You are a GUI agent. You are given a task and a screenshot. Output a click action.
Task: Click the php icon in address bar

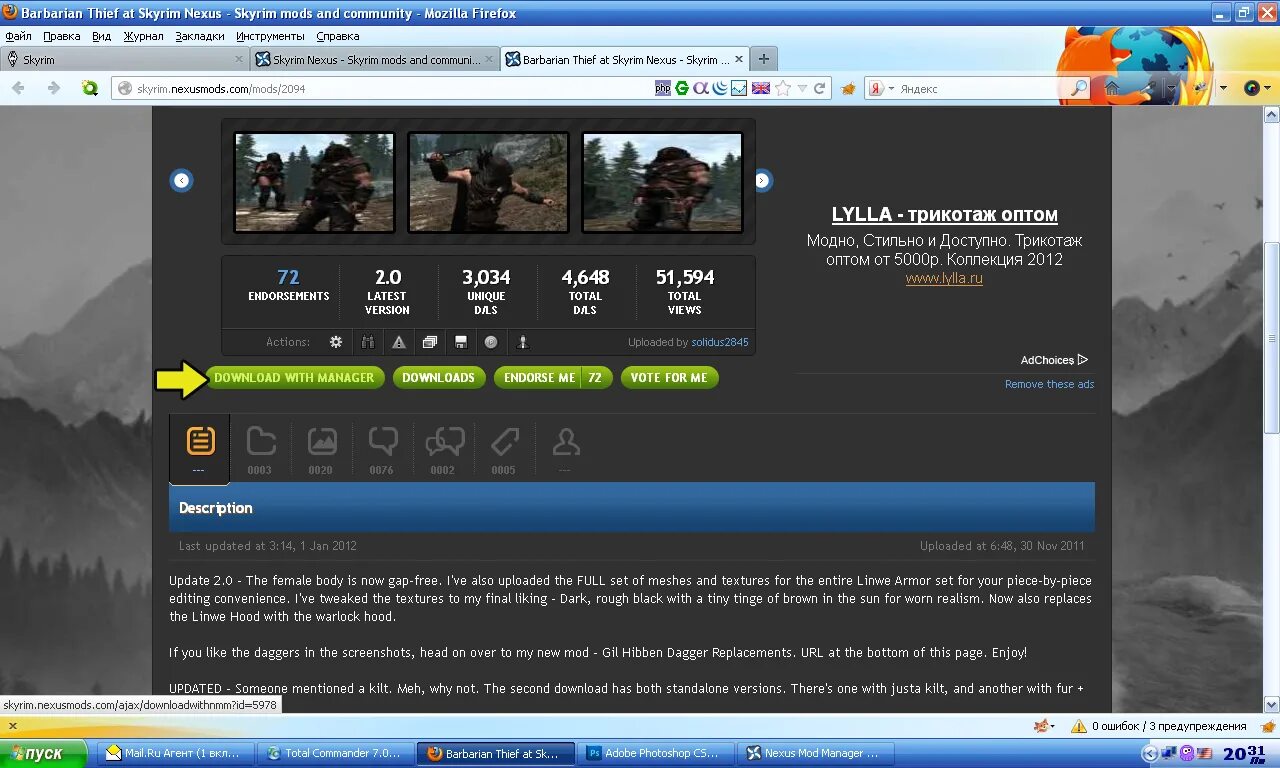(x=662, y=88)
